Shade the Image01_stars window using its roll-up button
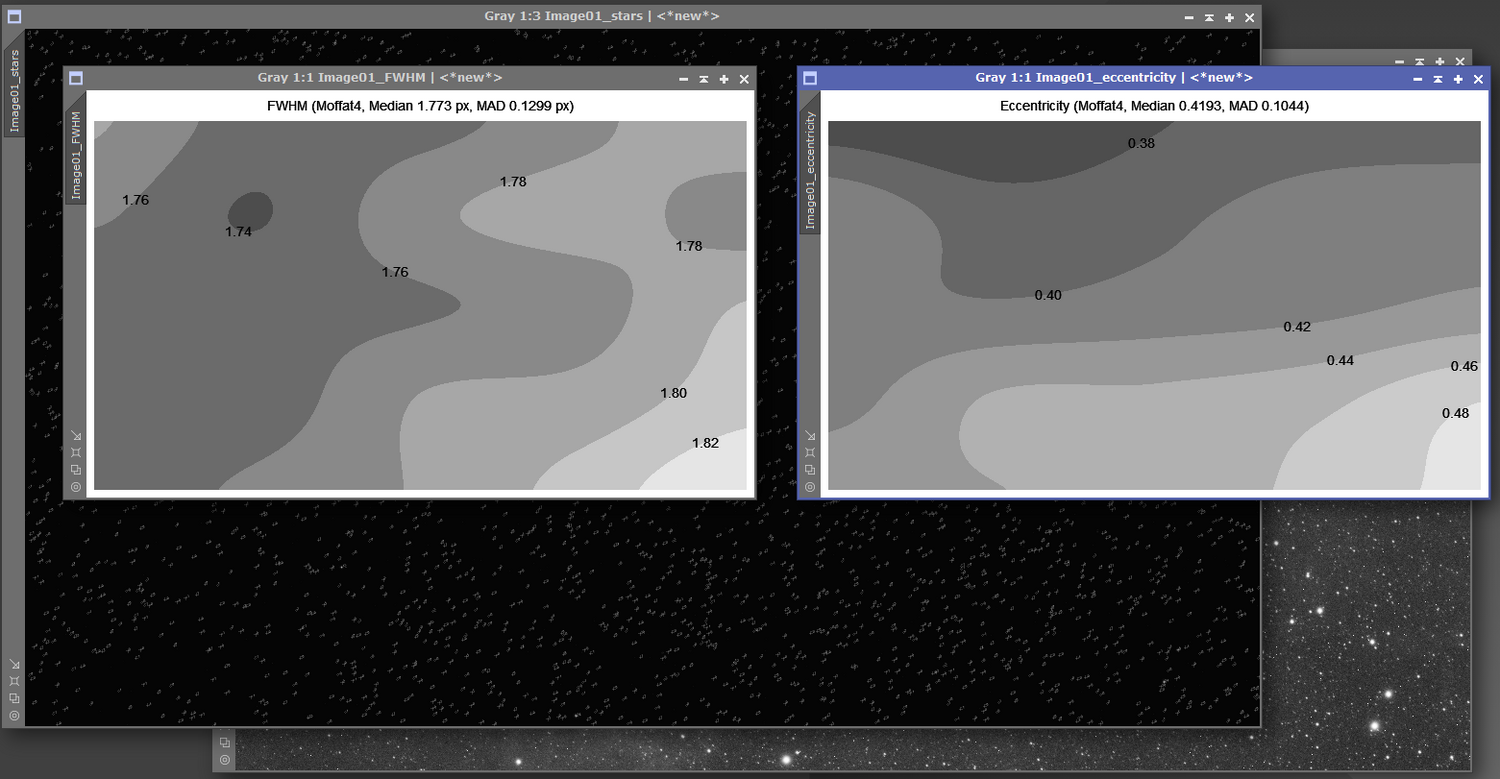 click(x=1208, y=17)
